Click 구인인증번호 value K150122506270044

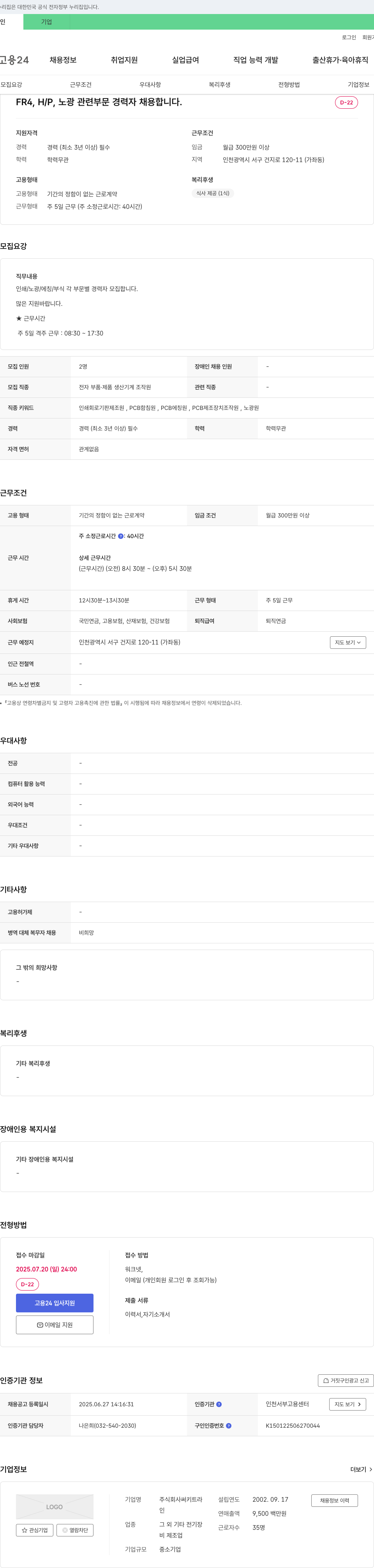tap(293, 1425)
